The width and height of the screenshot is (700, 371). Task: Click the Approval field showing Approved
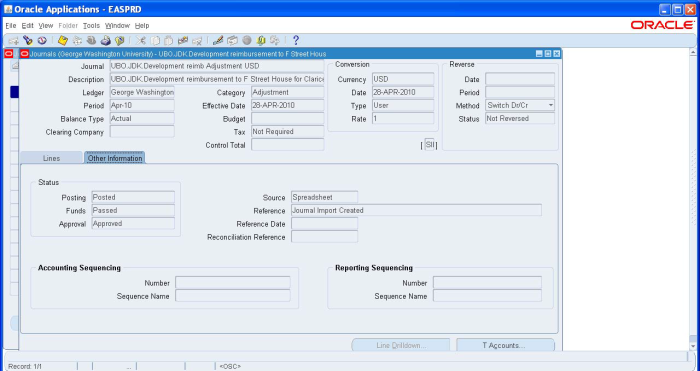coord(133,224)
